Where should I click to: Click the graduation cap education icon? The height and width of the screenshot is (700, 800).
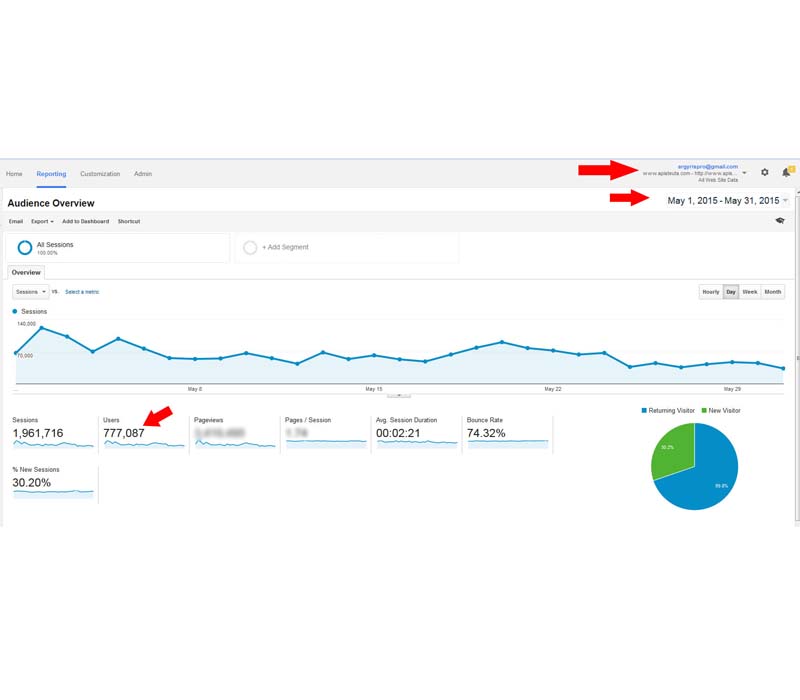point(780,221)
